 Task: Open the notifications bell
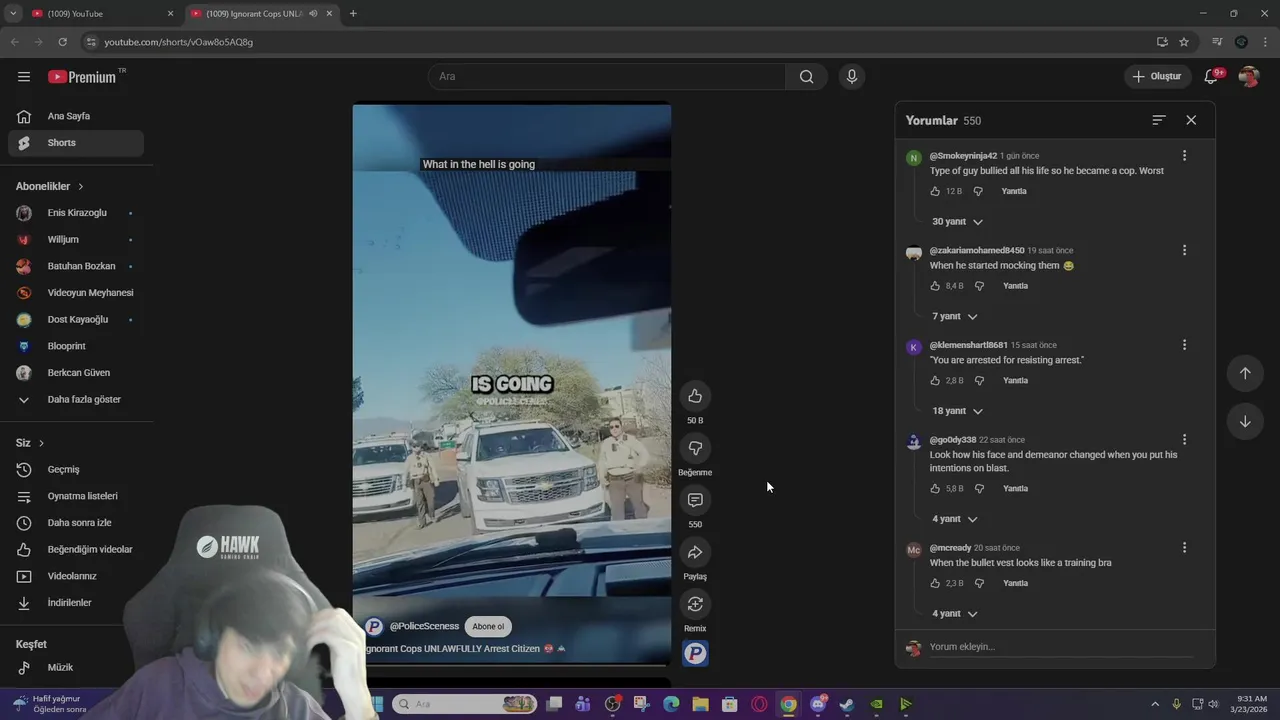[x=1211, y=77]
